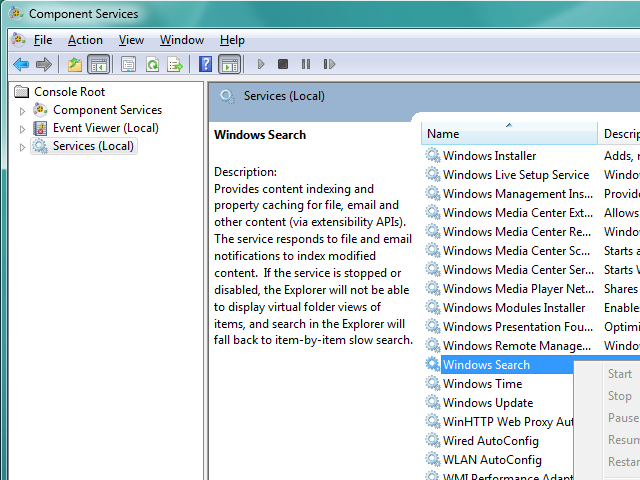This screenshot has width=640, height=480.
Task: Click Restart Service toolbar icon
Action: coord(329,64)
